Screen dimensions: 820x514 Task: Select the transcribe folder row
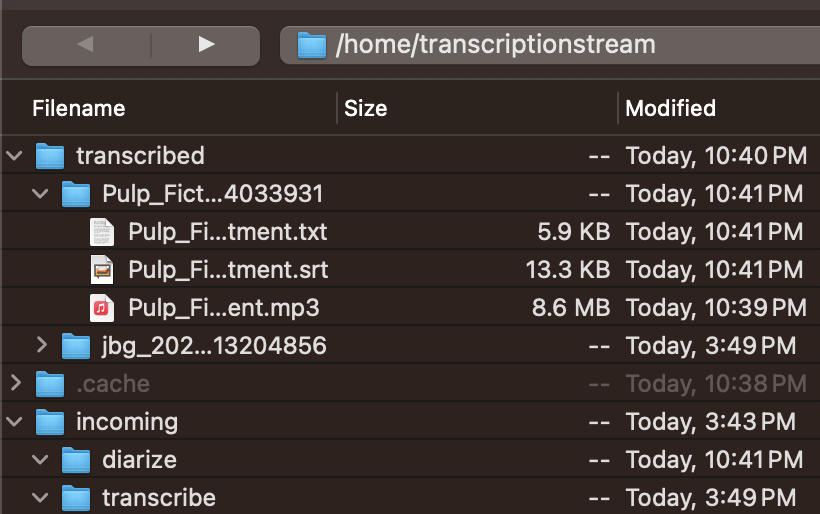point(158,498)
